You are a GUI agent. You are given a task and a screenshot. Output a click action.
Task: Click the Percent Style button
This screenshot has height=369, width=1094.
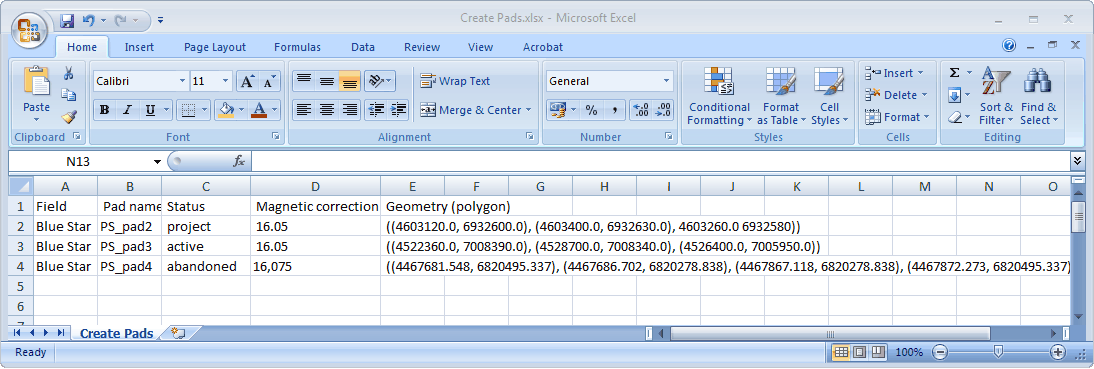[591, 110]
